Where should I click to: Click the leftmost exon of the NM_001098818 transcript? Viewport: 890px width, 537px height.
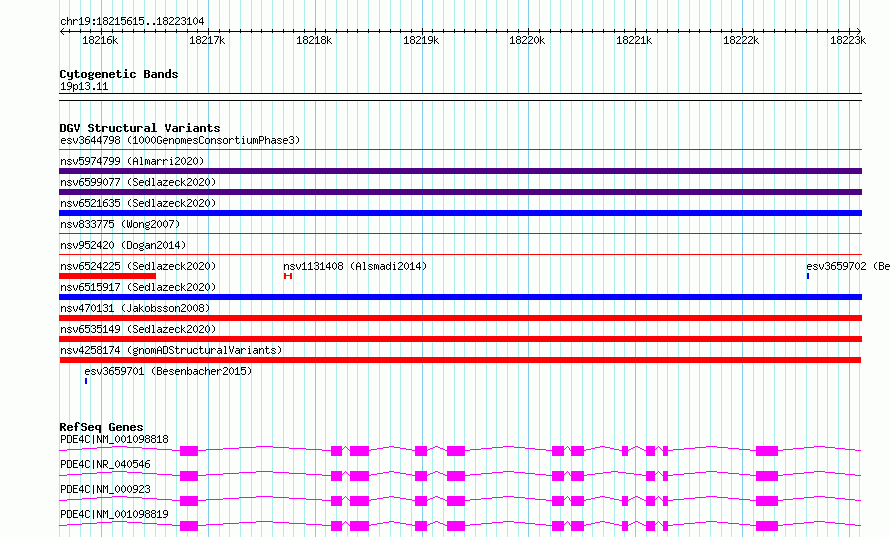pos(189,451)
